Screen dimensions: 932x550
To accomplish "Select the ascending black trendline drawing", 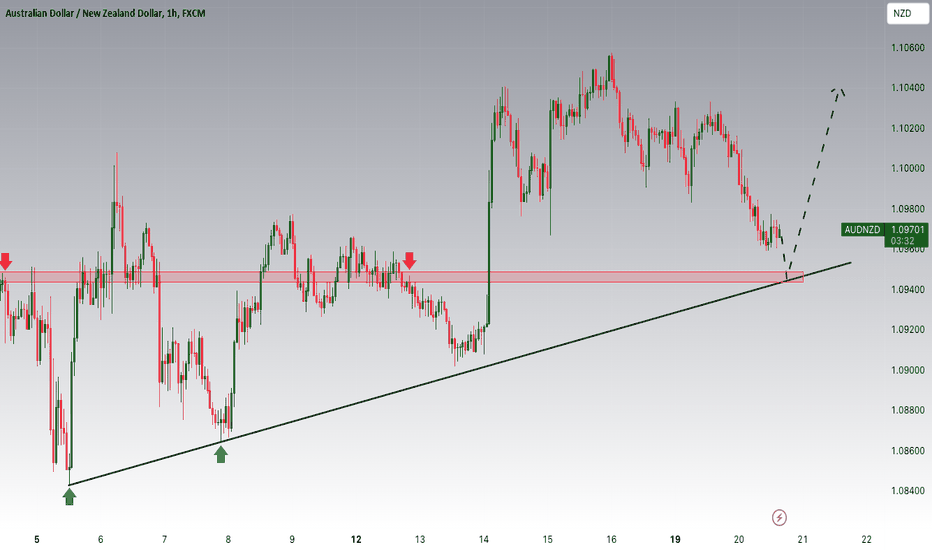I will [x=460, y=373].
